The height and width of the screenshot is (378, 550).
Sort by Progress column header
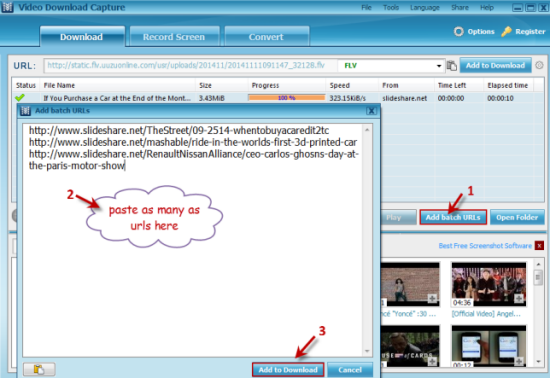click(x=287, y=85)
